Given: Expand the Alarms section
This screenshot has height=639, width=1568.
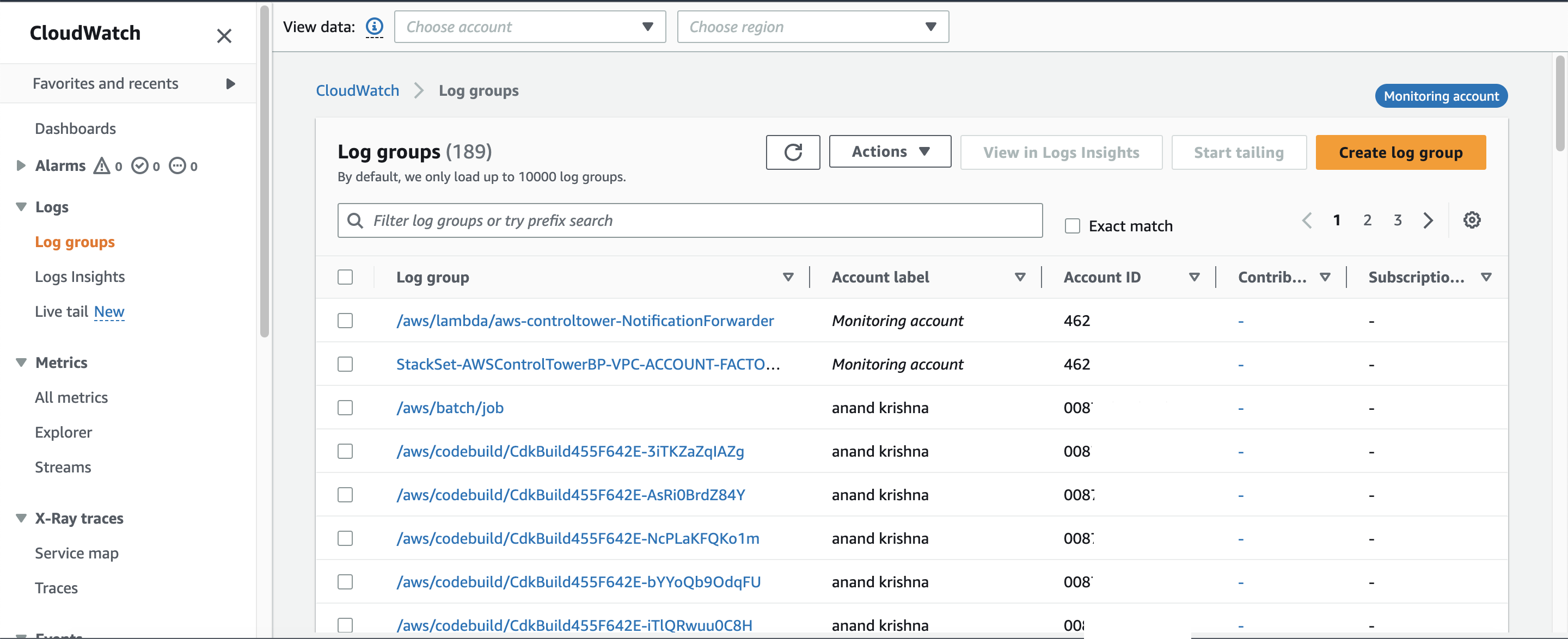Looking at the screenshot, I should [21, 165].
